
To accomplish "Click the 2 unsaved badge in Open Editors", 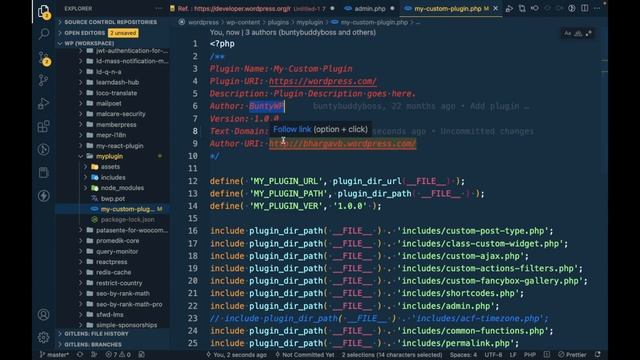I will (x=123, y=33).
